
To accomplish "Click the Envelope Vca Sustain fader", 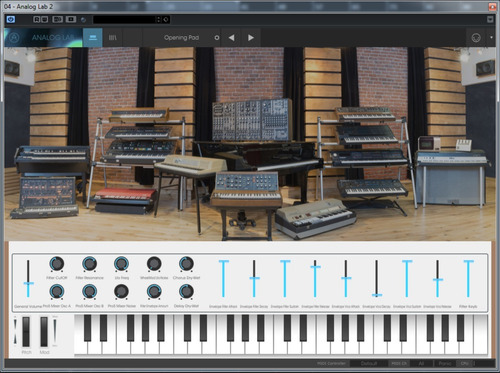I will (407, 279).
